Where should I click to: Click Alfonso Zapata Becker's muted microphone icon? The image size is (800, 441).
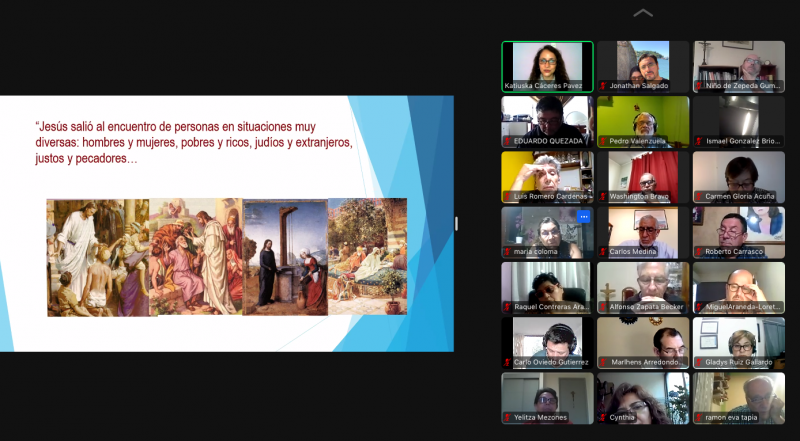603,307
